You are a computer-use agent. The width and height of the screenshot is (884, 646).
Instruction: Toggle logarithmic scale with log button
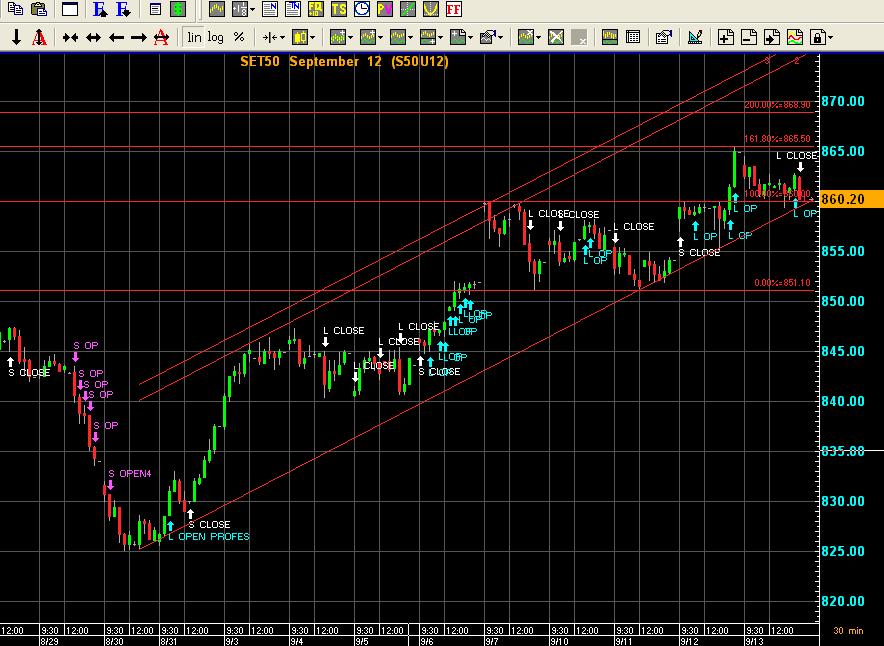pyautogui.click(x=215, y=38)
